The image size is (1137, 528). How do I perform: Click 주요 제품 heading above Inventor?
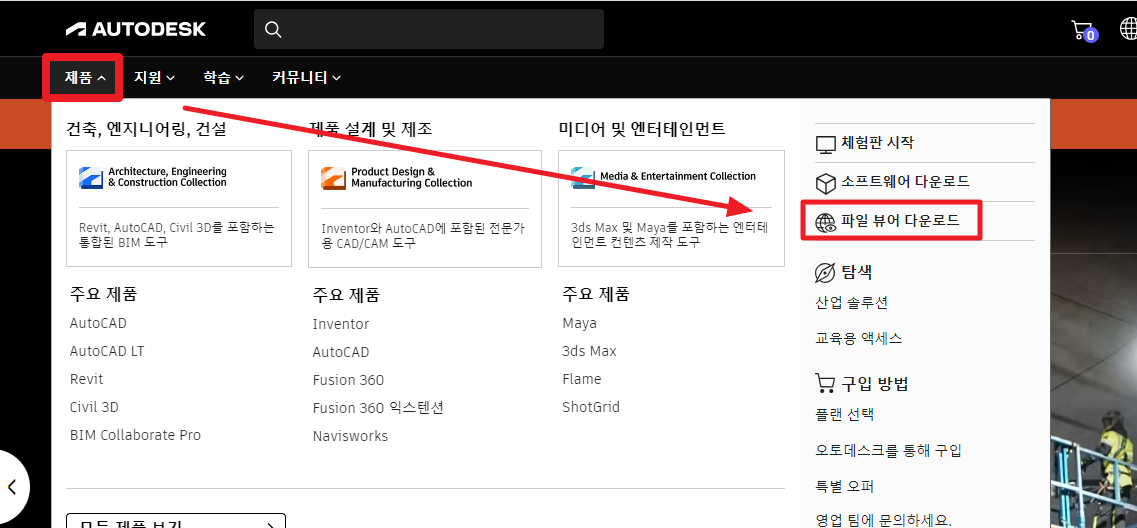click(346, 295)
